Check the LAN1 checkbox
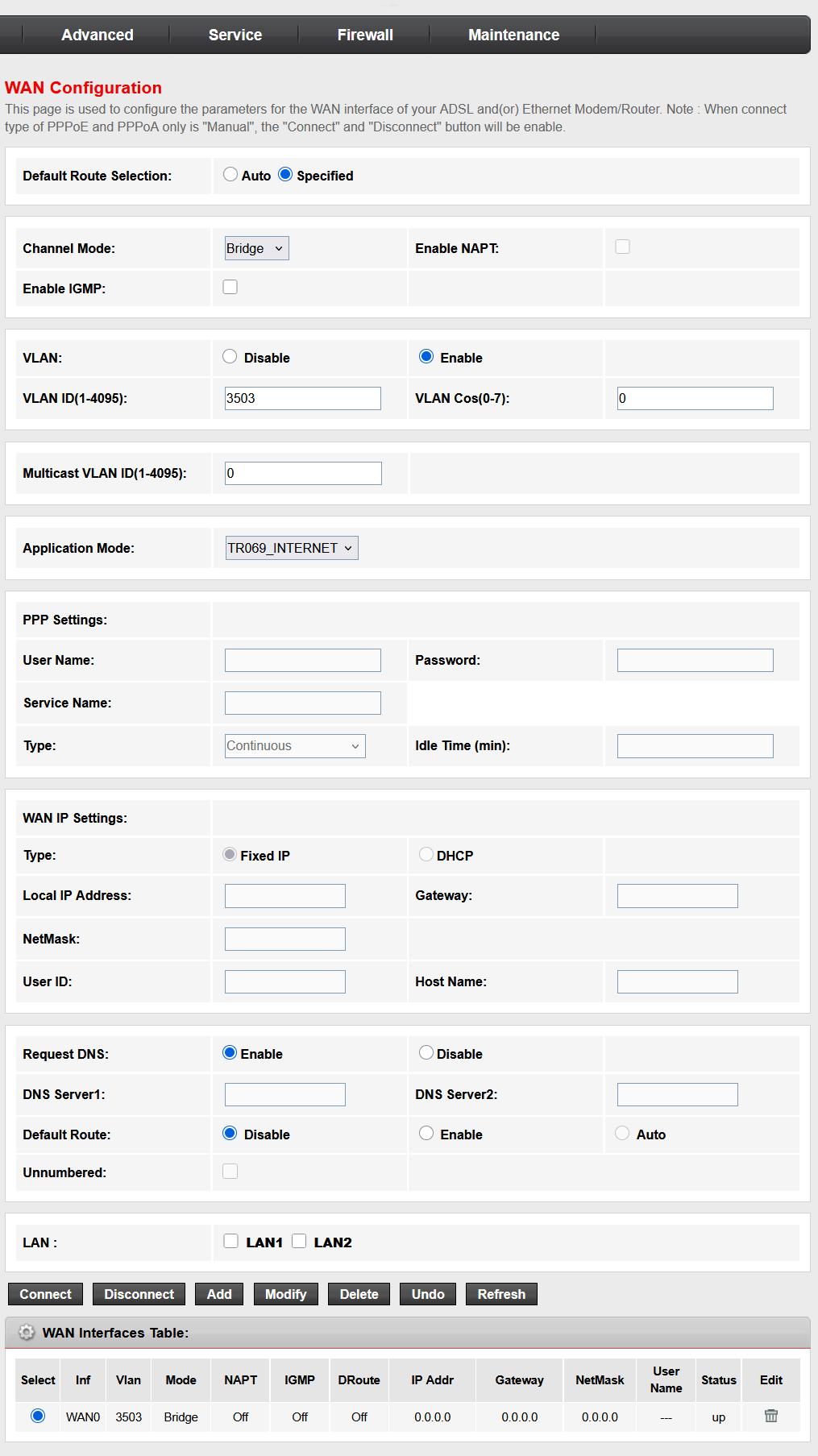The image size is (818, 1456). [x=231, y=1241]
